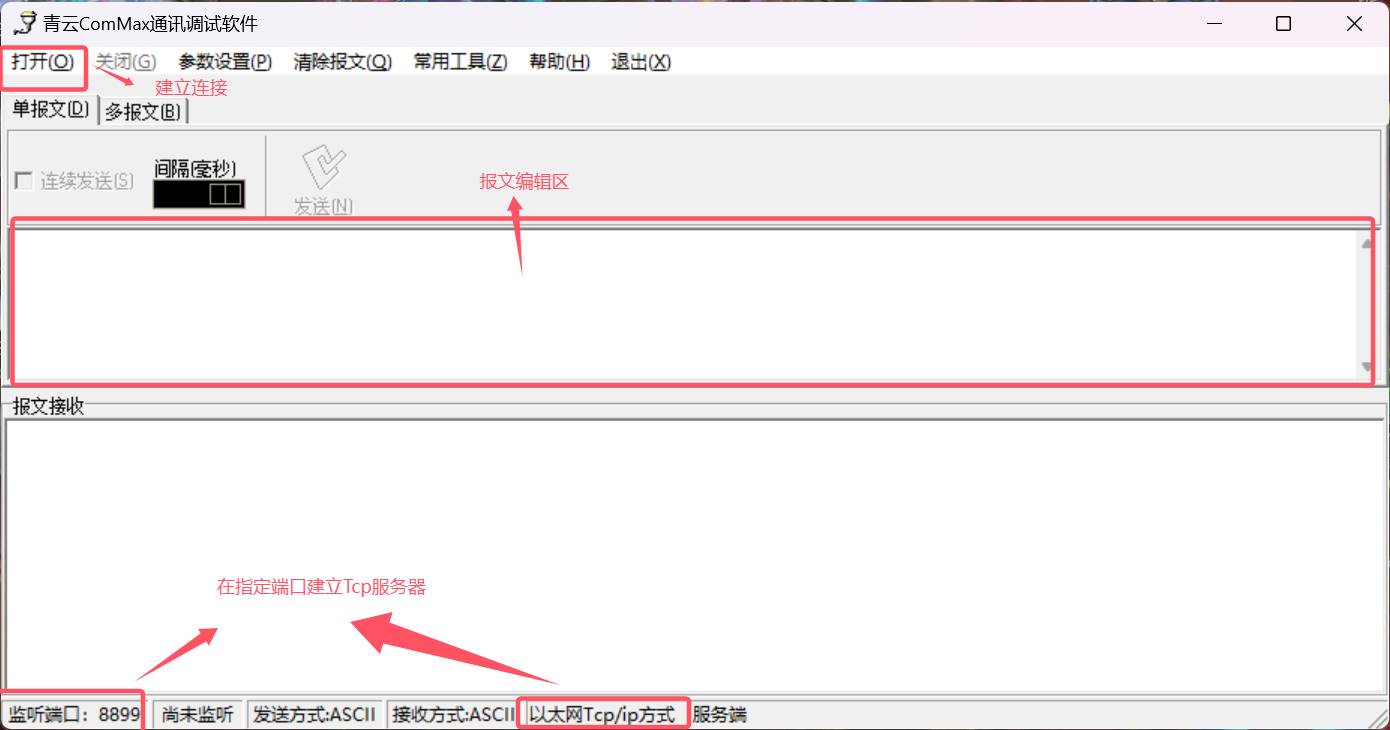
Task: Click the 接收方式:ASCII status entry
Action: pyautogui.click(x=453, y=715)
